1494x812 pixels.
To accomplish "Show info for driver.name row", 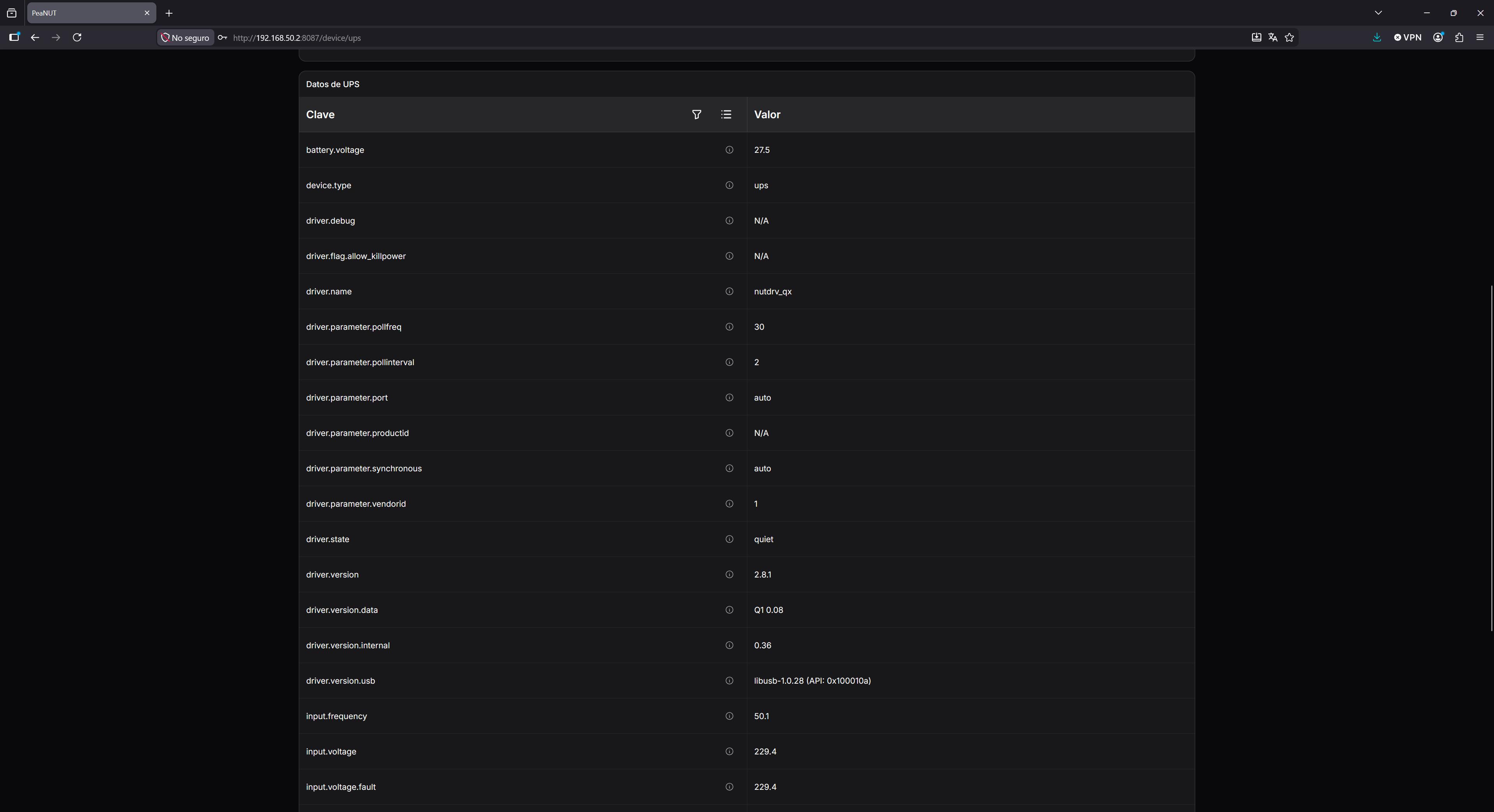I will pos(729,292).
